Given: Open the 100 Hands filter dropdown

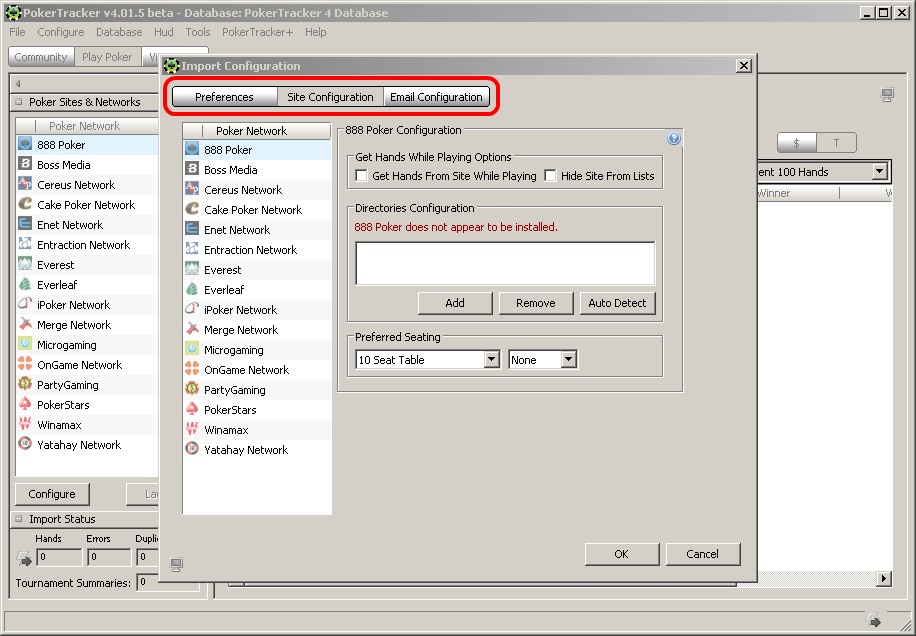Looking at the screenshot, I should tap(880, 171).
